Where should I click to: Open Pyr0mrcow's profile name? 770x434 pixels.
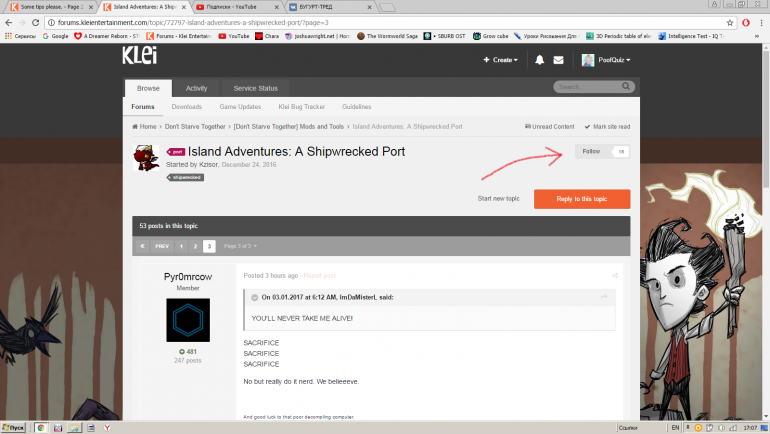point(188,277)
